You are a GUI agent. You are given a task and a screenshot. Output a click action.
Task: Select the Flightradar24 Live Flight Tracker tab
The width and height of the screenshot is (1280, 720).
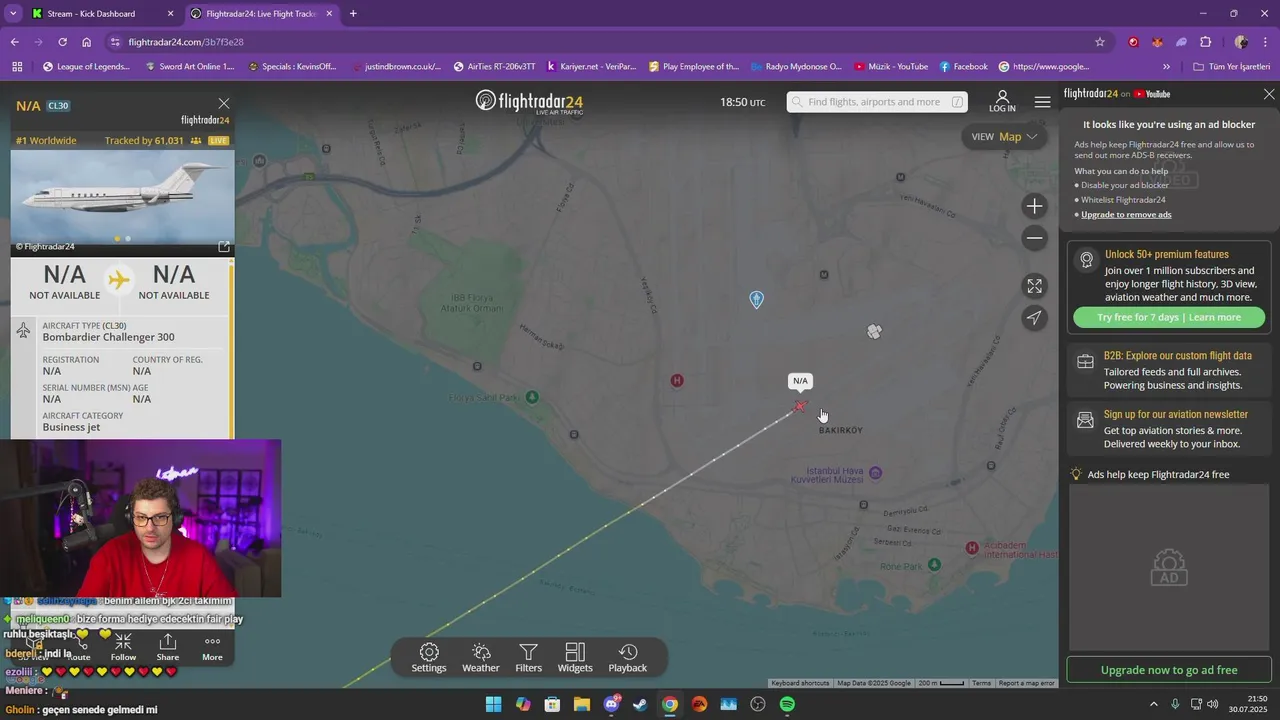(261, 14)
